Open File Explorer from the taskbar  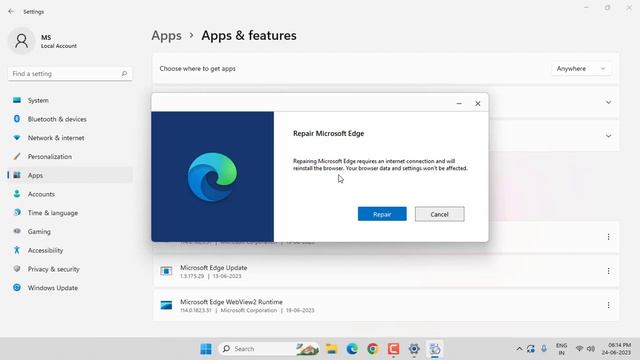pyautogui.click(x=331, y=349)
